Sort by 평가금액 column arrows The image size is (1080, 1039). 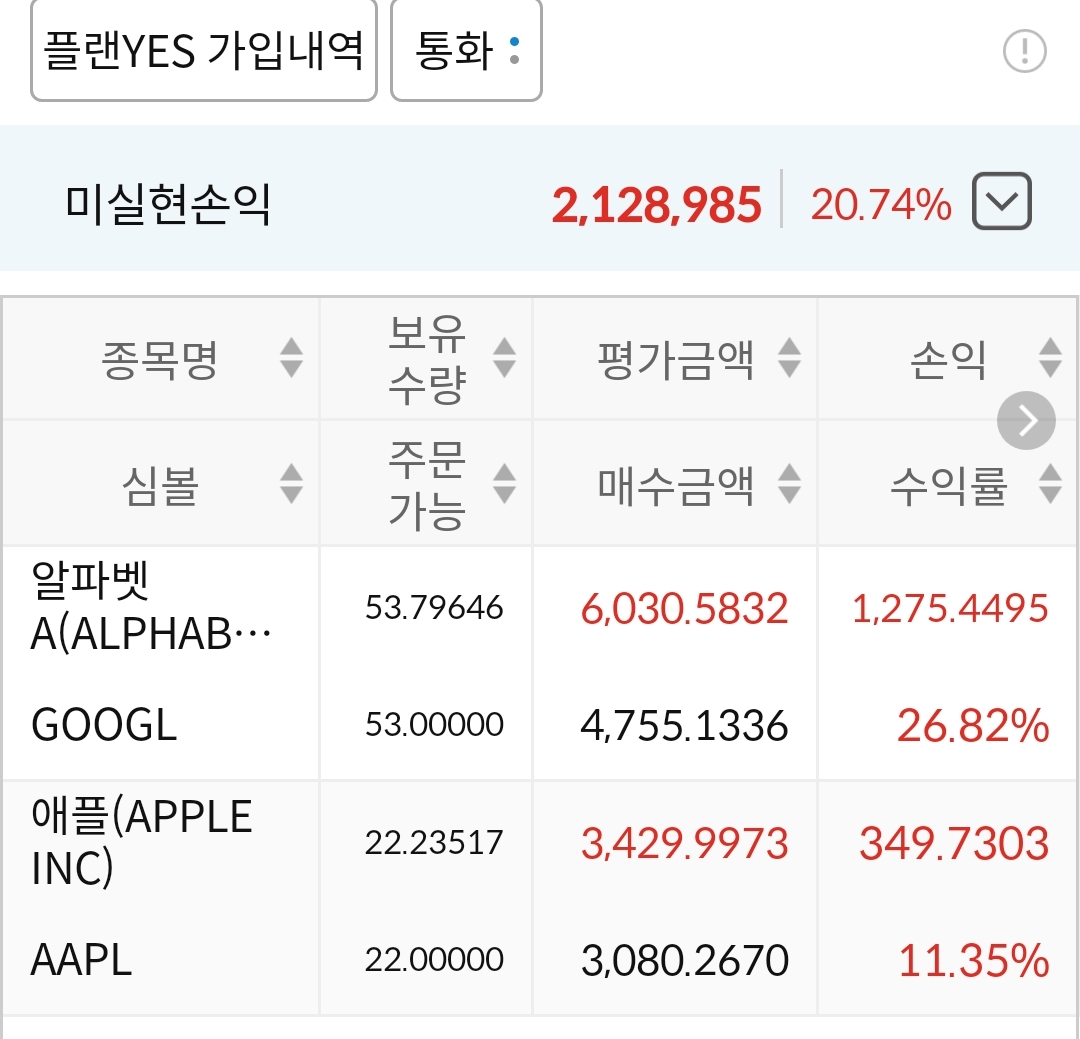789,358
